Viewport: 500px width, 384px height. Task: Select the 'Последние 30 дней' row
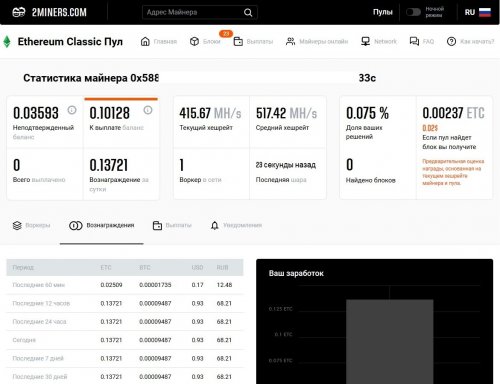(x=125, y=377)
